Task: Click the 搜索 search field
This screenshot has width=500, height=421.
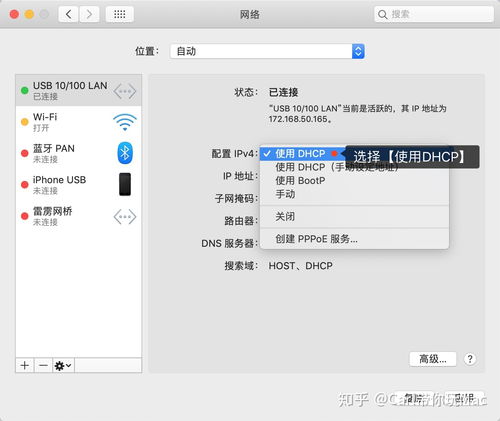Action: click(434, 14)
